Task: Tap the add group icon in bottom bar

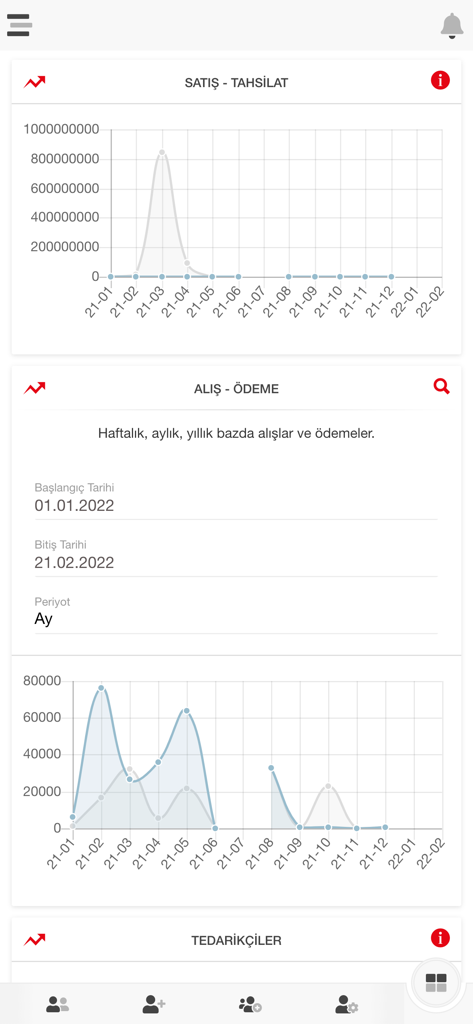Action: click(x=250, y=1004)
